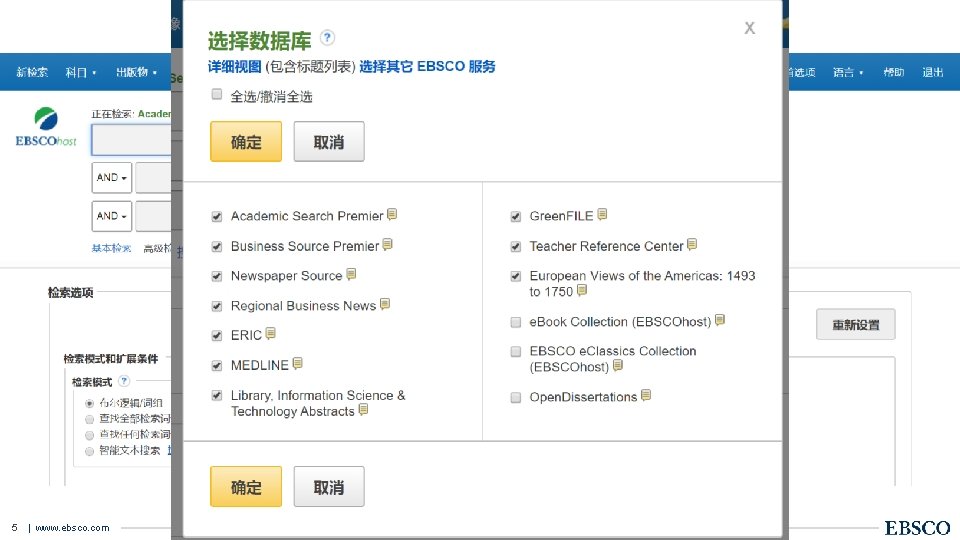Click the bottom 确定 button

click(246, 487)
